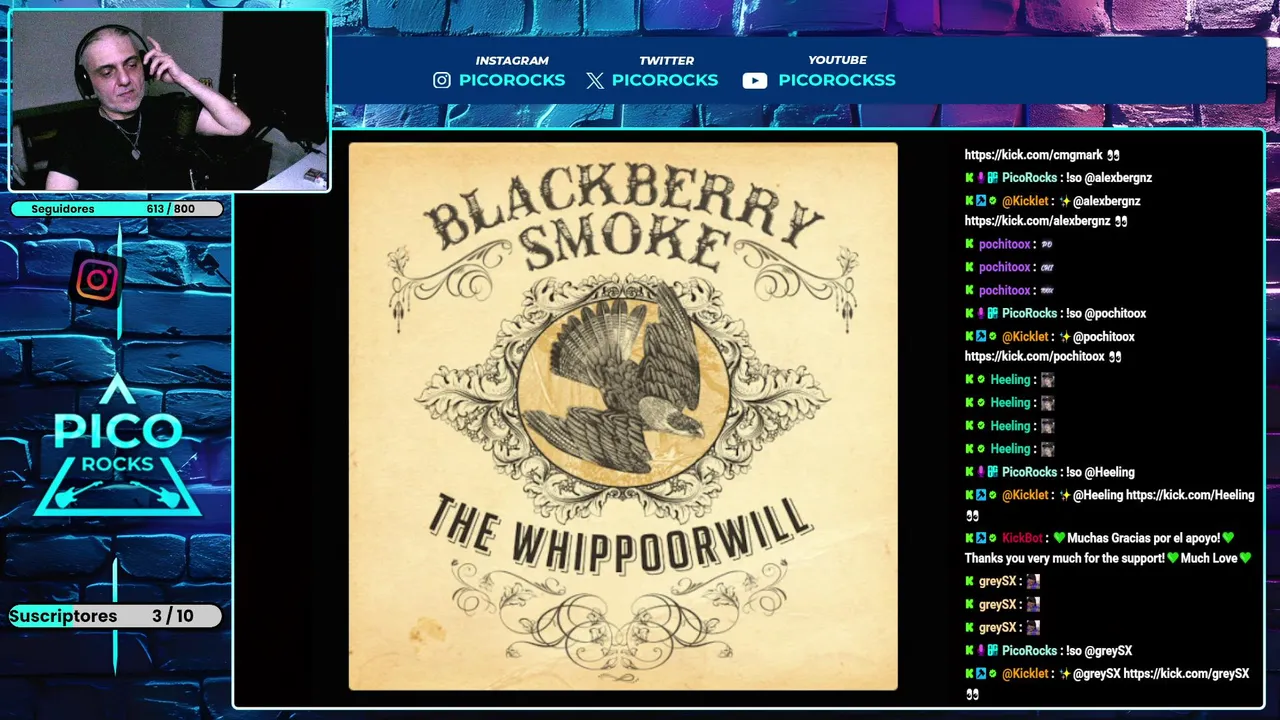Click the eagle emblem on the album cover
Image resolution: width=1280 pixels, height=720 pixels.
pos(623,386)
